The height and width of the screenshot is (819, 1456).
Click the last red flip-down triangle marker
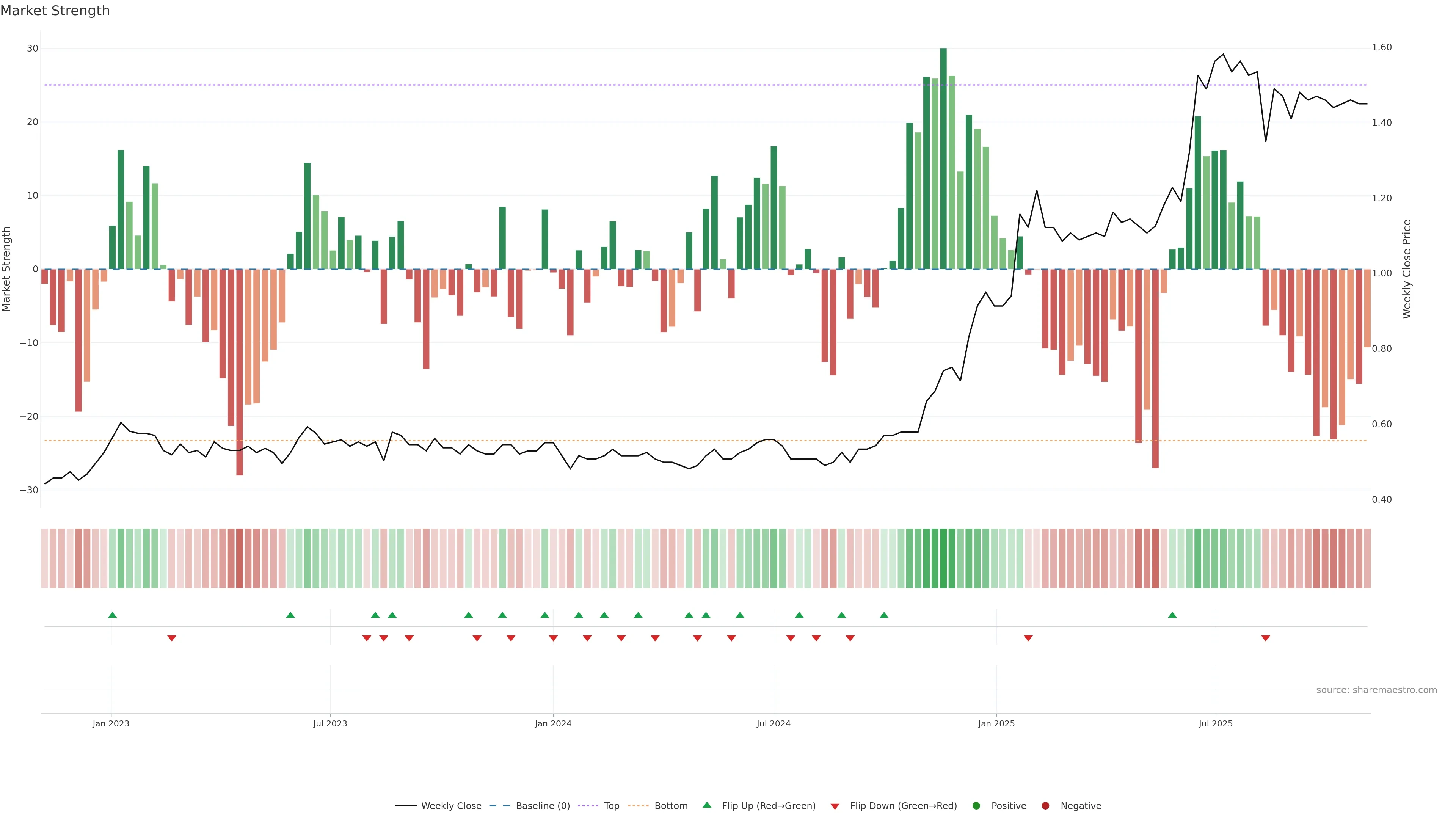coord(1265,638)
